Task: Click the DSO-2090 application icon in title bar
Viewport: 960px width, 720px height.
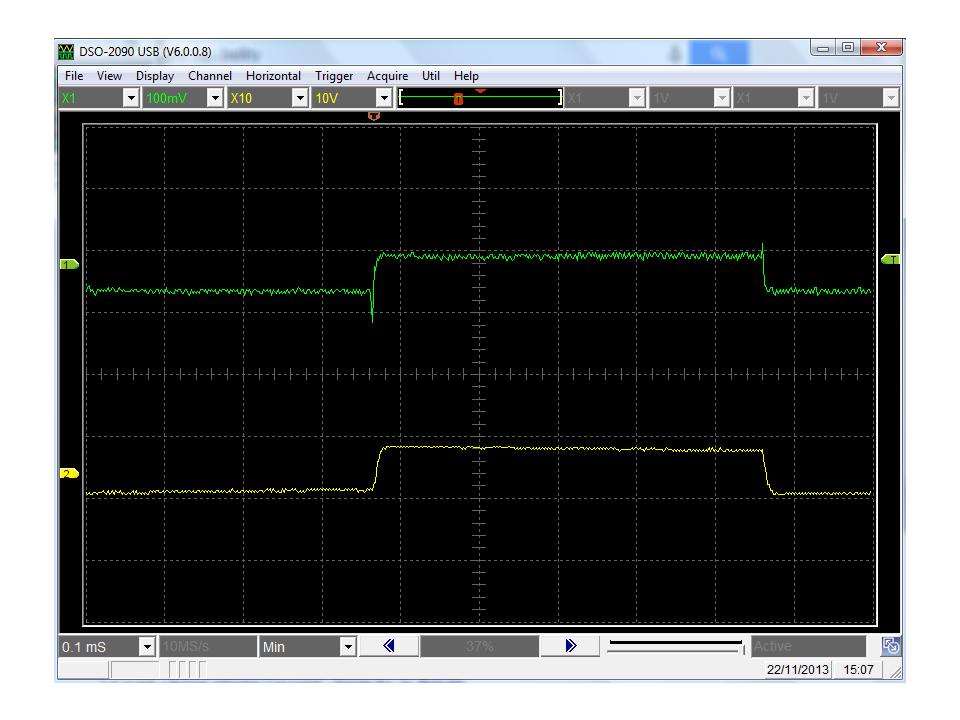Action: click(x=67, y=52)
